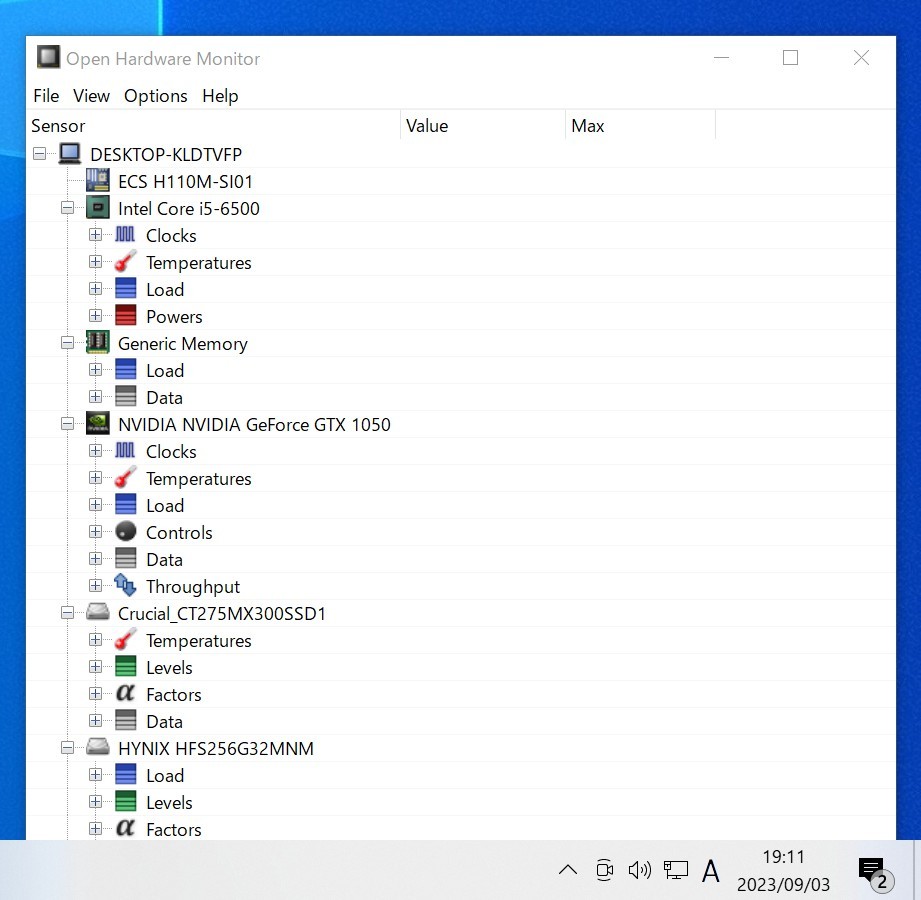
Task: Click the ECS H110M-SI01 motherboard icon
Action: [98, 180]
